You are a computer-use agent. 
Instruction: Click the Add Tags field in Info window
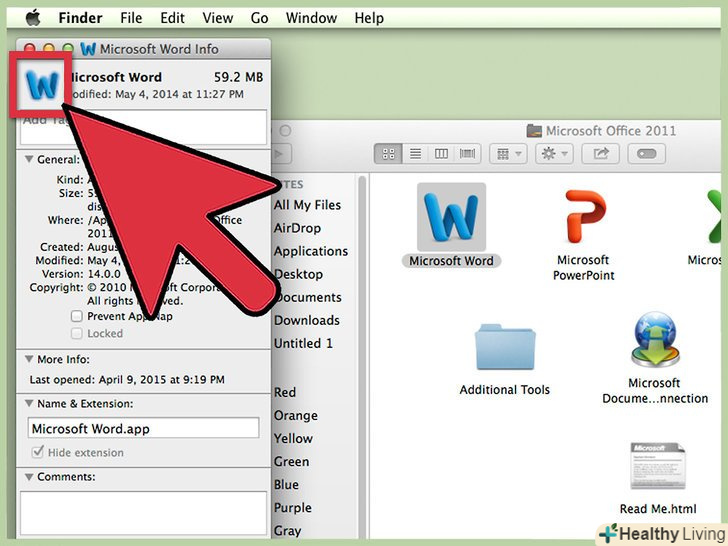(x=143, y=127)
